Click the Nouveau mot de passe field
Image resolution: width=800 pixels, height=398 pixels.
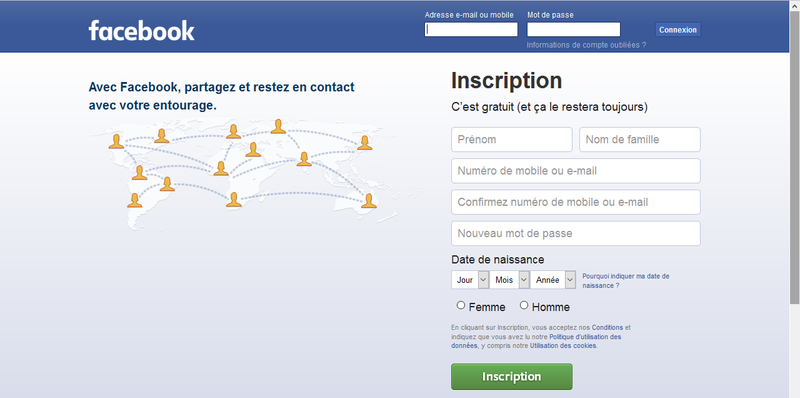[576, 233]
